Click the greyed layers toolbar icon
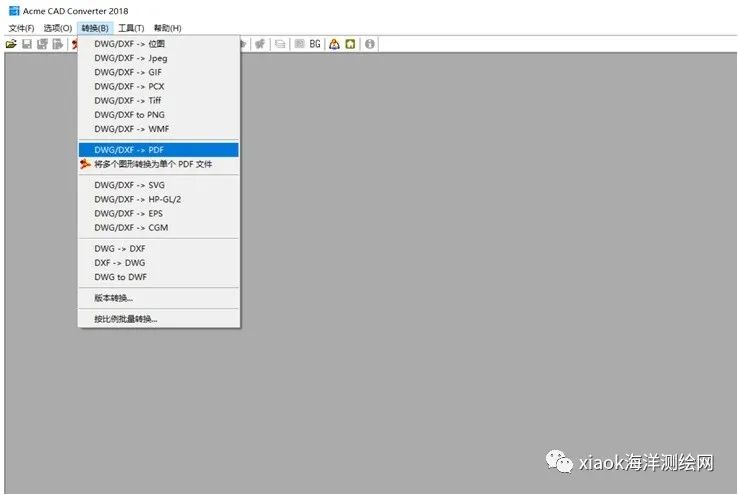The image size is (738, 495). point(280,44)
